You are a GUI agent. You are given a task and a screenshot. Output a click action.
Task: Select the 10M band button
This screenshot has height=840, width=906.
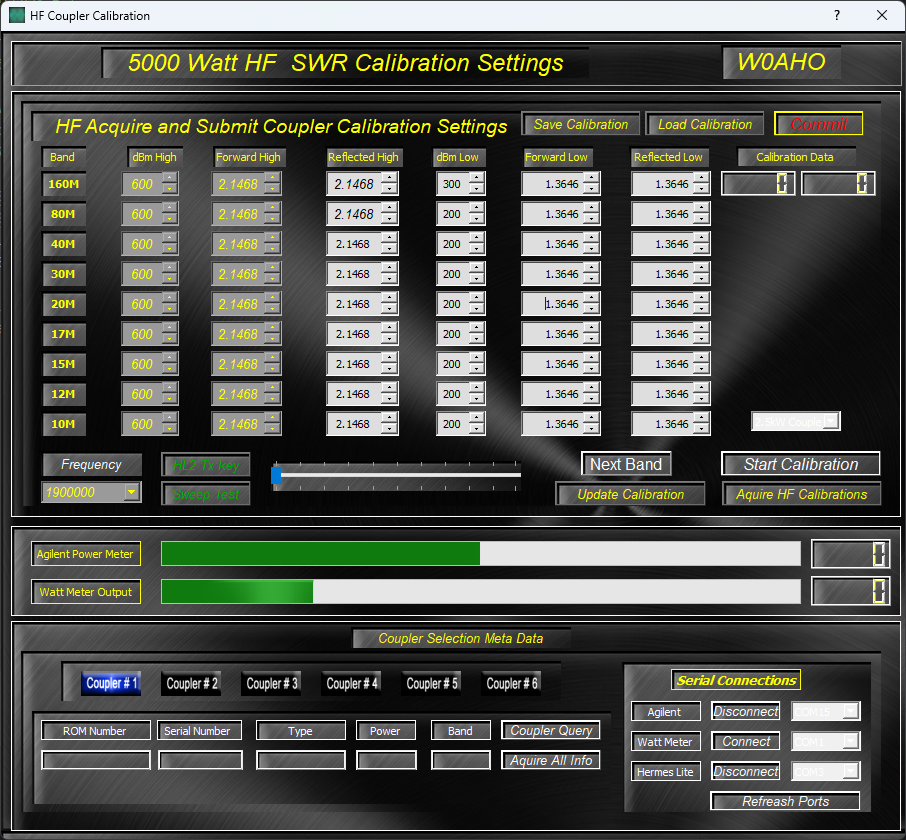[64, 424]
